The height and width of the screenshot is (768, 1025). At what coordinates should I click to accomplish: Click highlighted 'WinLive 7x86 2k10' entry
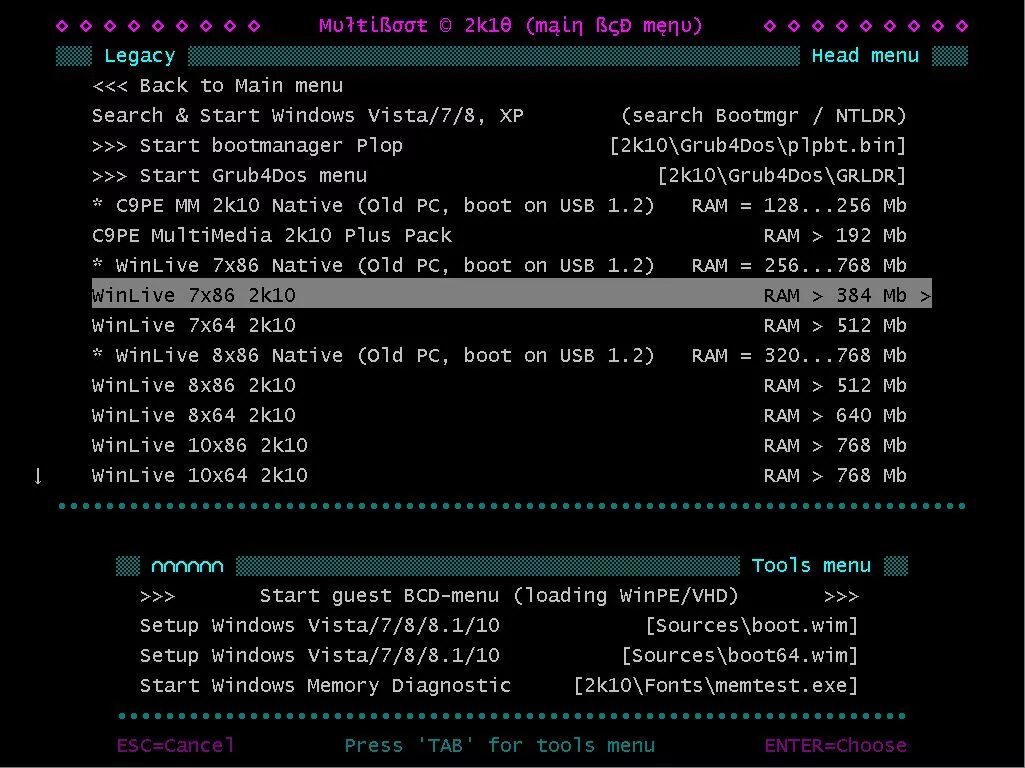click(x=511, y=295)
